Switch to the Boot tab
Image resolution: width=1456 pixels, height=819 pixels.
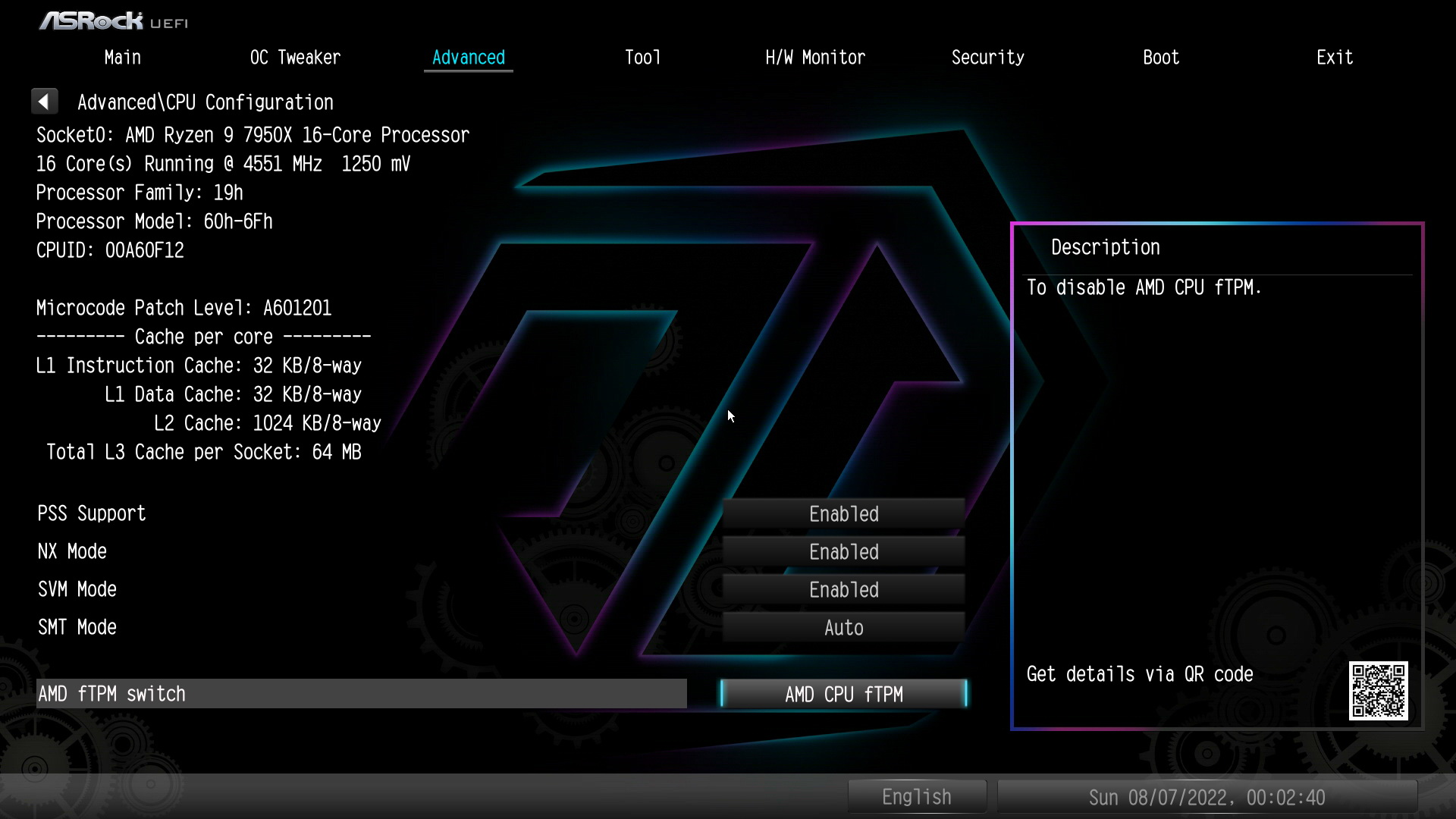click(x=1161, y=58)
